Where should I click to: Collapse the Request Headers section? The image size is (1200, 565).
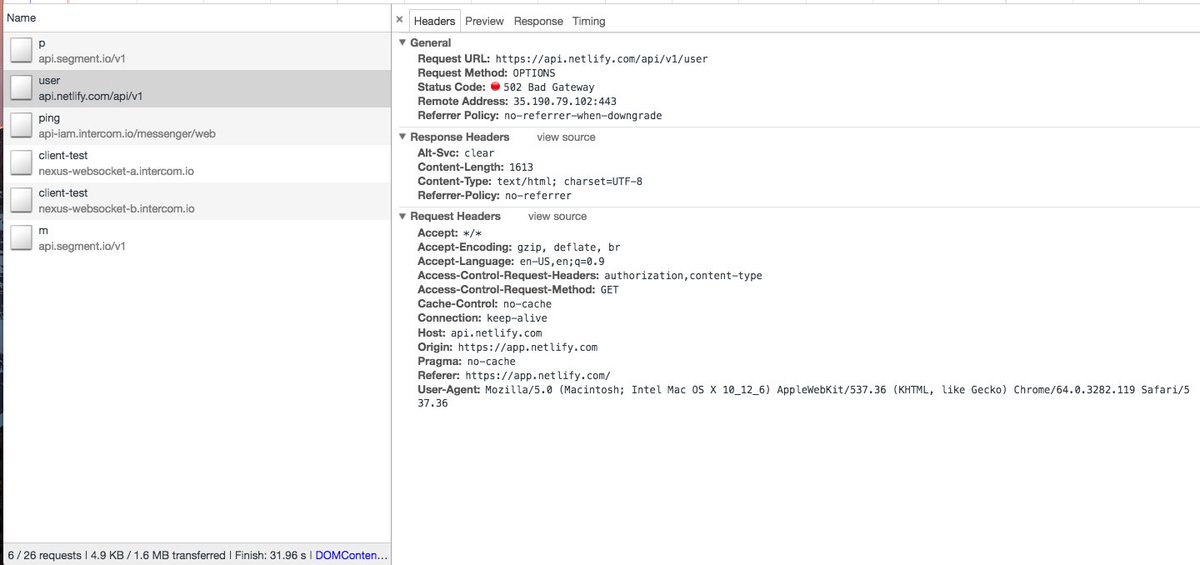(x=402, y=216)
